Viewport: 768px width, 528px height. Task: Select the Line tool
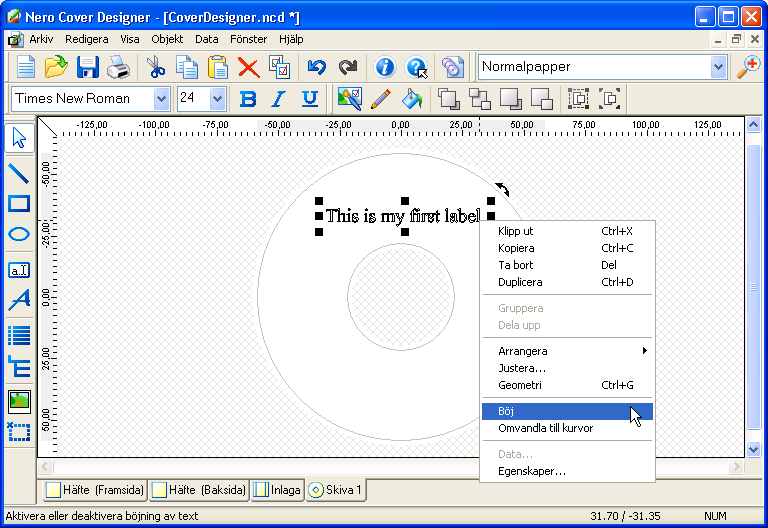pos(19,173)
